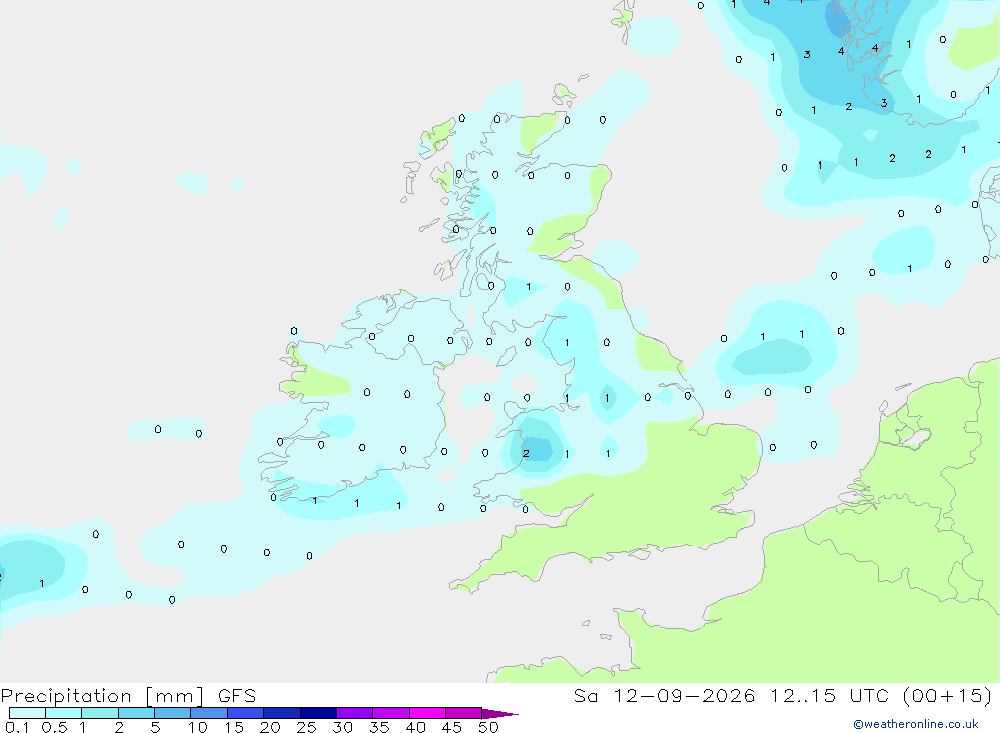Click the 0.1 mm lightest cyan legend swatch
This screenshot has width=1000, height=733.
(27, 713)
